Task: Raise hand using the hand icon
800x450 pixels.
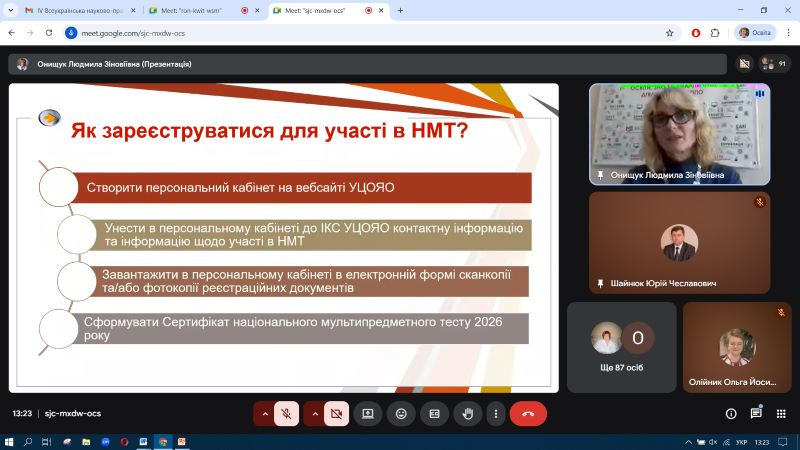Action: click(x=467, y=413)
